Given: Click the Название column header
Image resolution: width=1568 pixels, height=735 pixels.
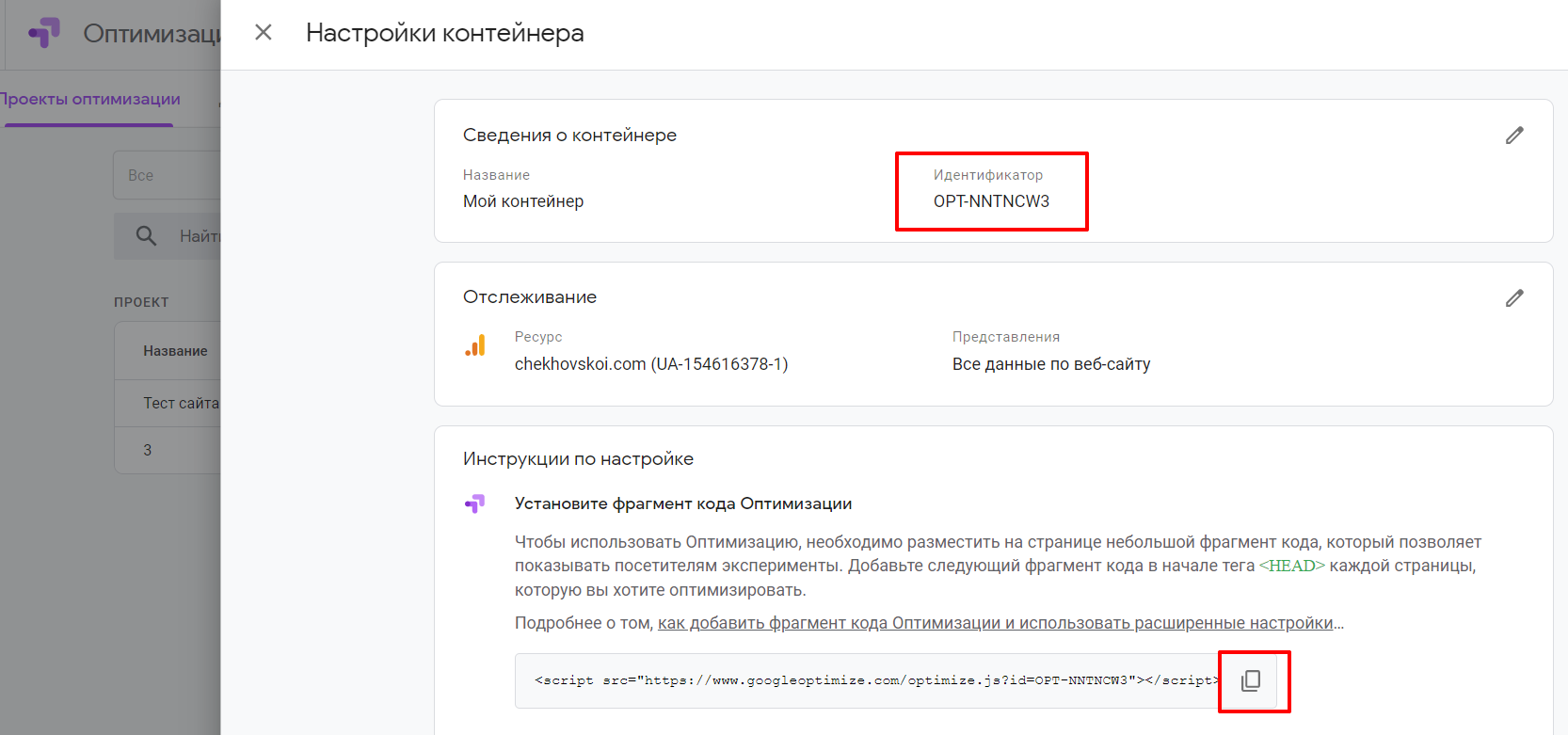Looking at the screenshot, I should coord(175,351).
